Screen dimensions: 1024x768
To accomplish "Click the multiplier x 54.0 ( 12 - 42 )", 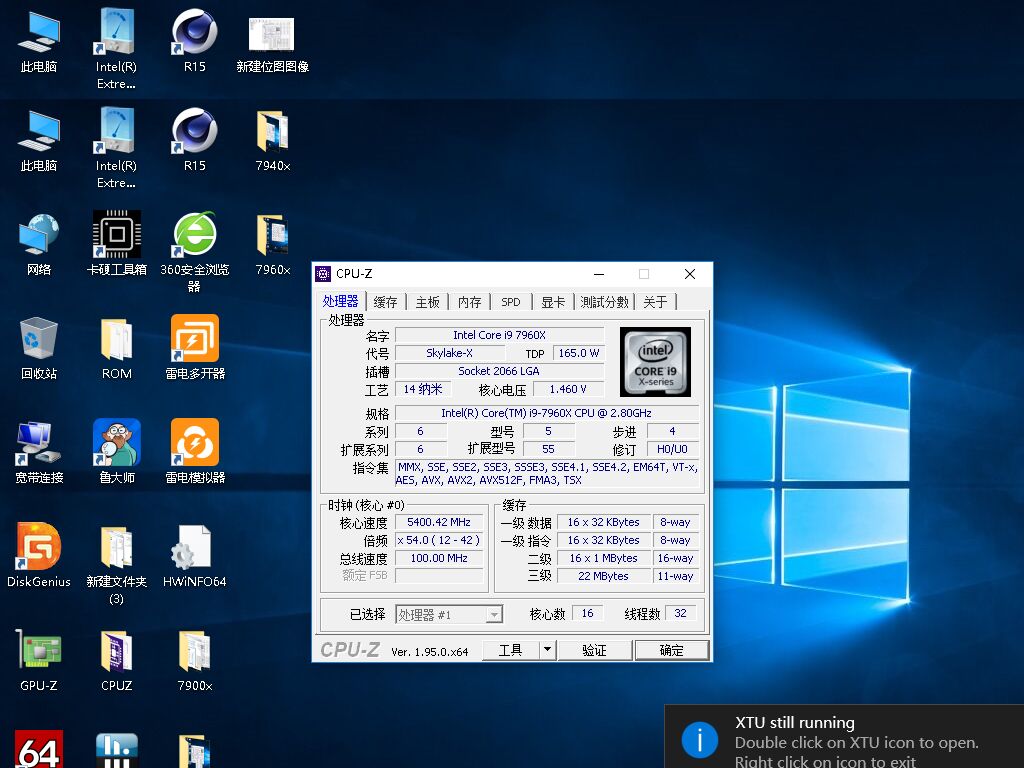I will (x=439, y=540).
